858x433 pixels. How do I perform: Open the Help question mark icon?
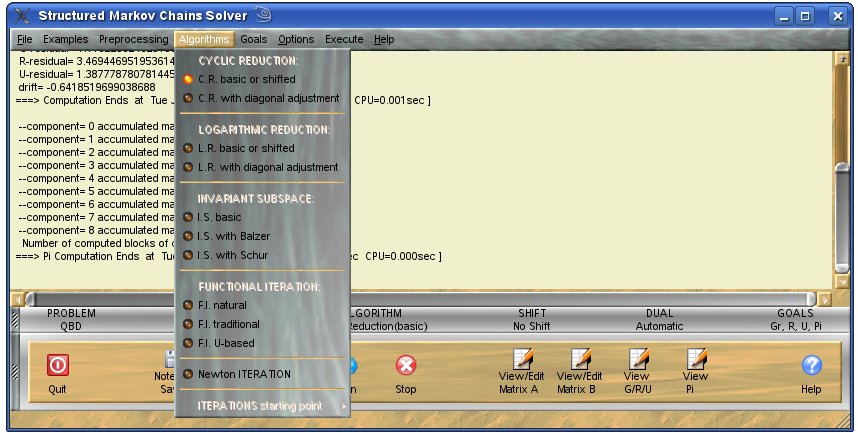(811, 366)
